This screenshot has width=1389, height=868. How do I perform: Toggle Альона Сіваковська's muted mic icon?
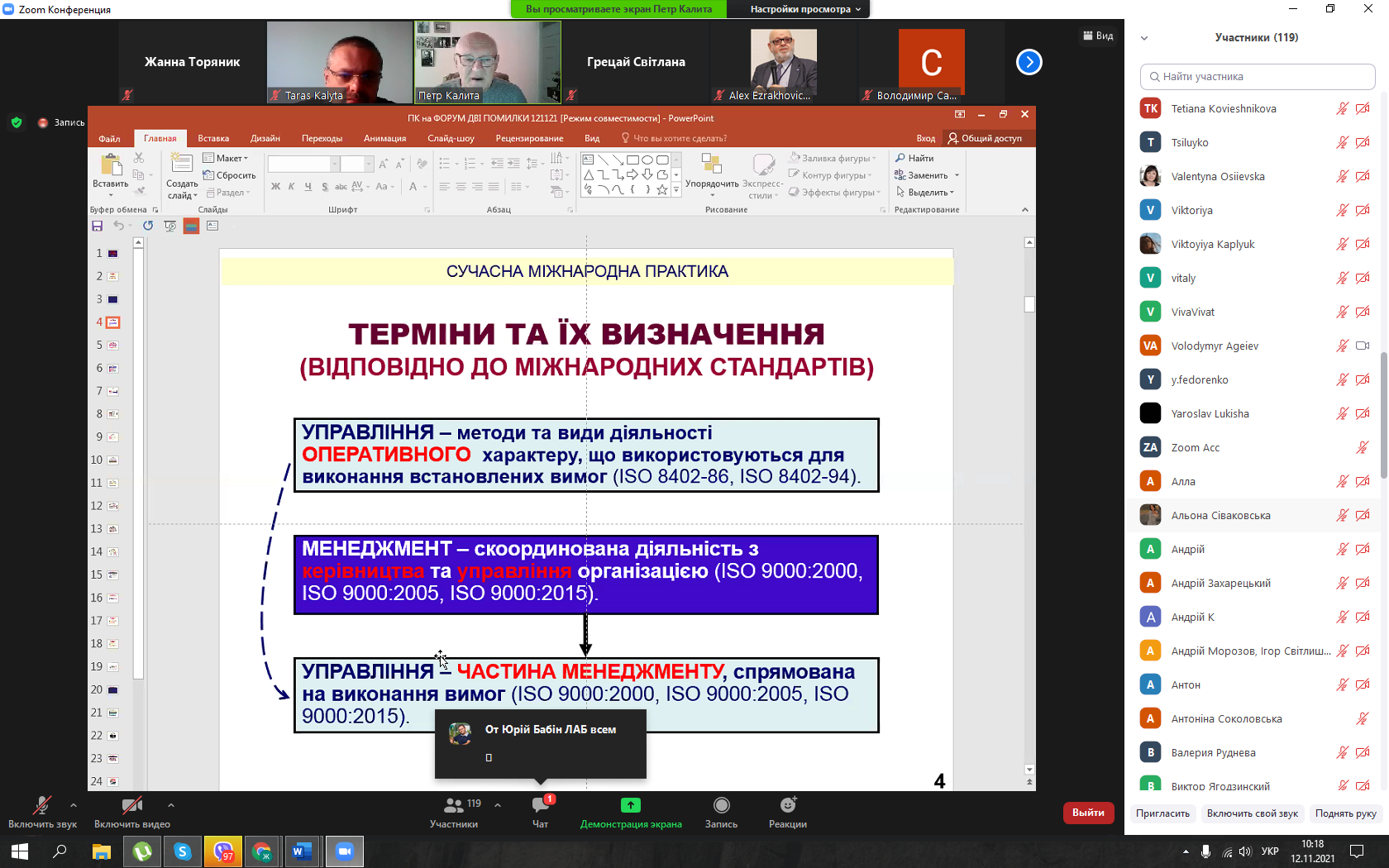[x=1342, y=515]
